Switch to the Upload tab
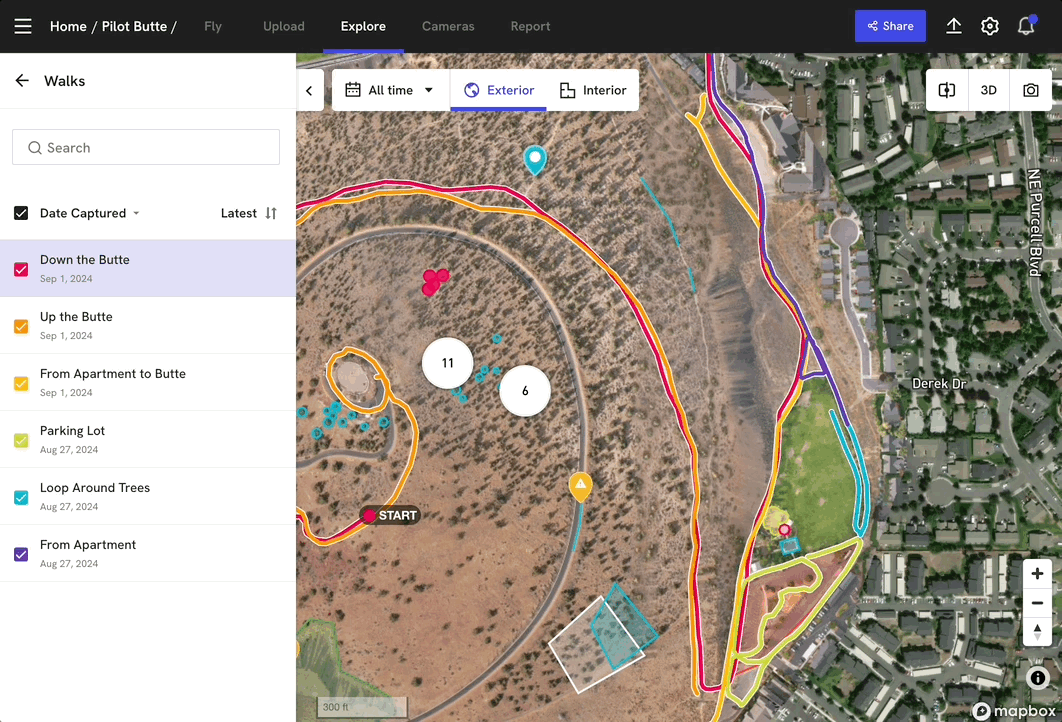Screen dimensions: 1062x722 coord(284,26)
